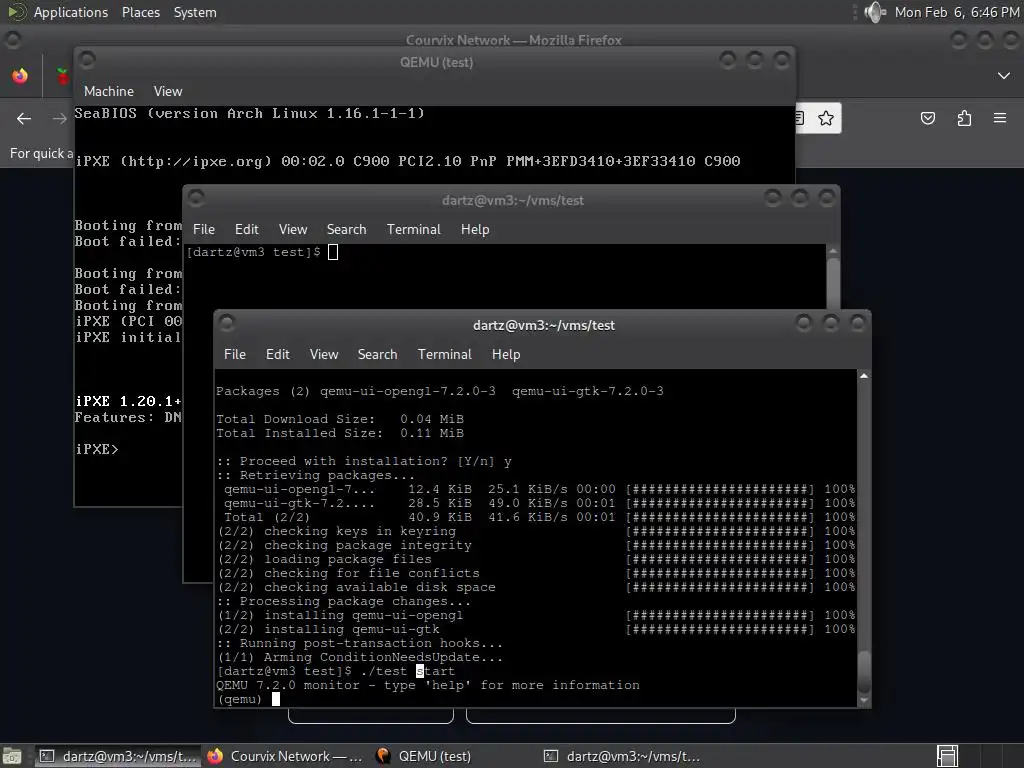Open the Applications menu in top panel
The height and width of the screenshot is (768, 1024).
pos(71,12)
